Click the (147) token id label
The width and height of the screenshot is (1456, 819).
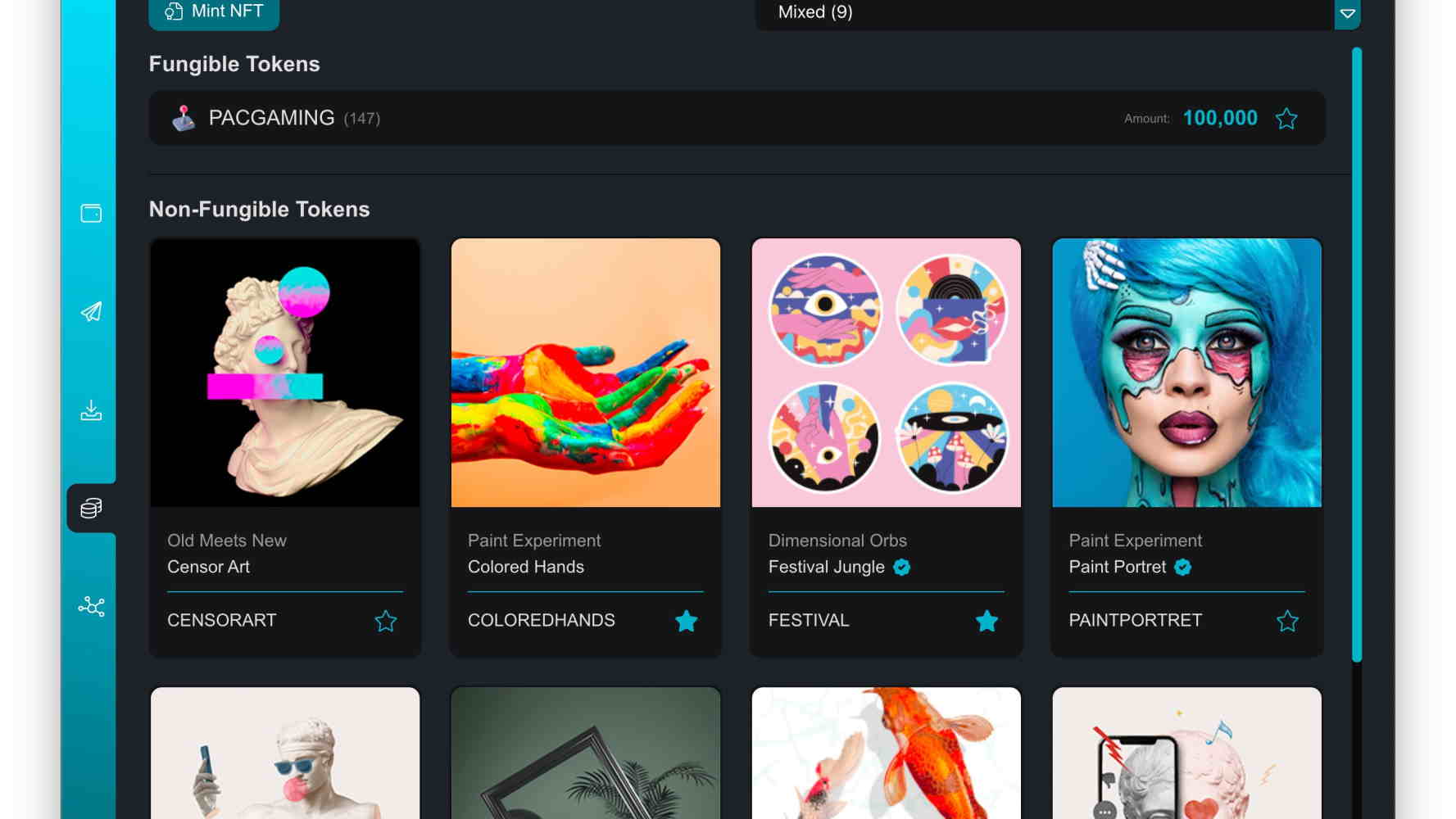(362, 119)
